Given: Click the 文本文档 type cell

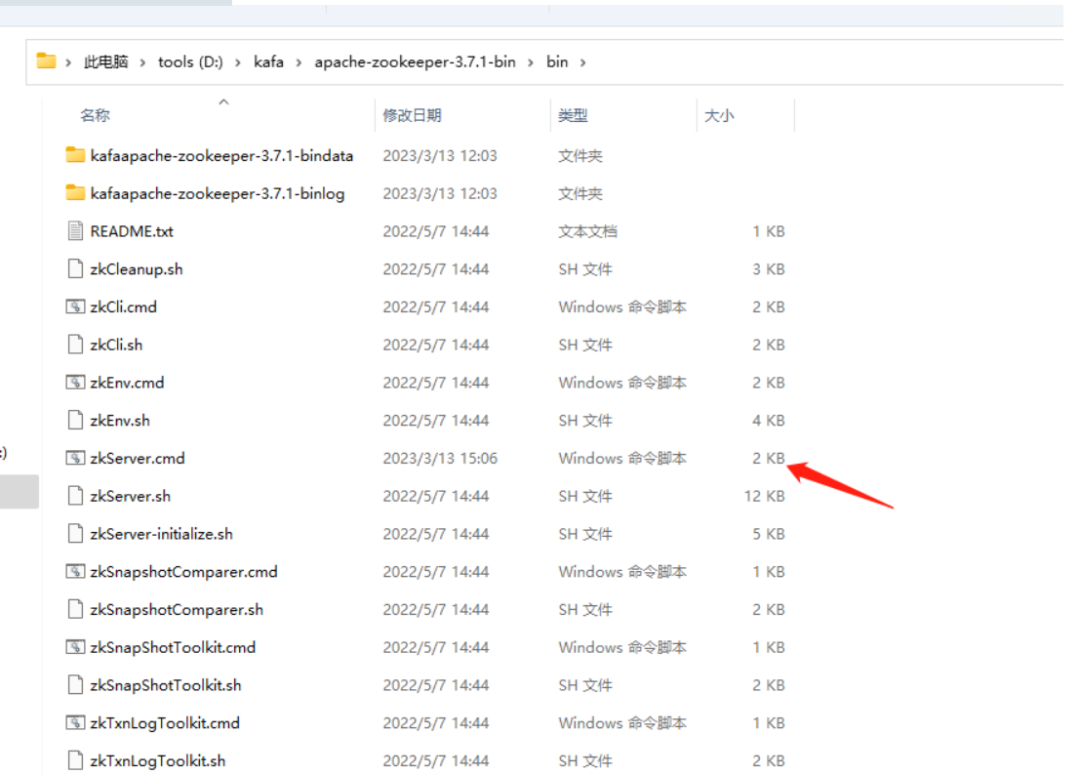Looking at the screenshot, I should pos(588,231).
